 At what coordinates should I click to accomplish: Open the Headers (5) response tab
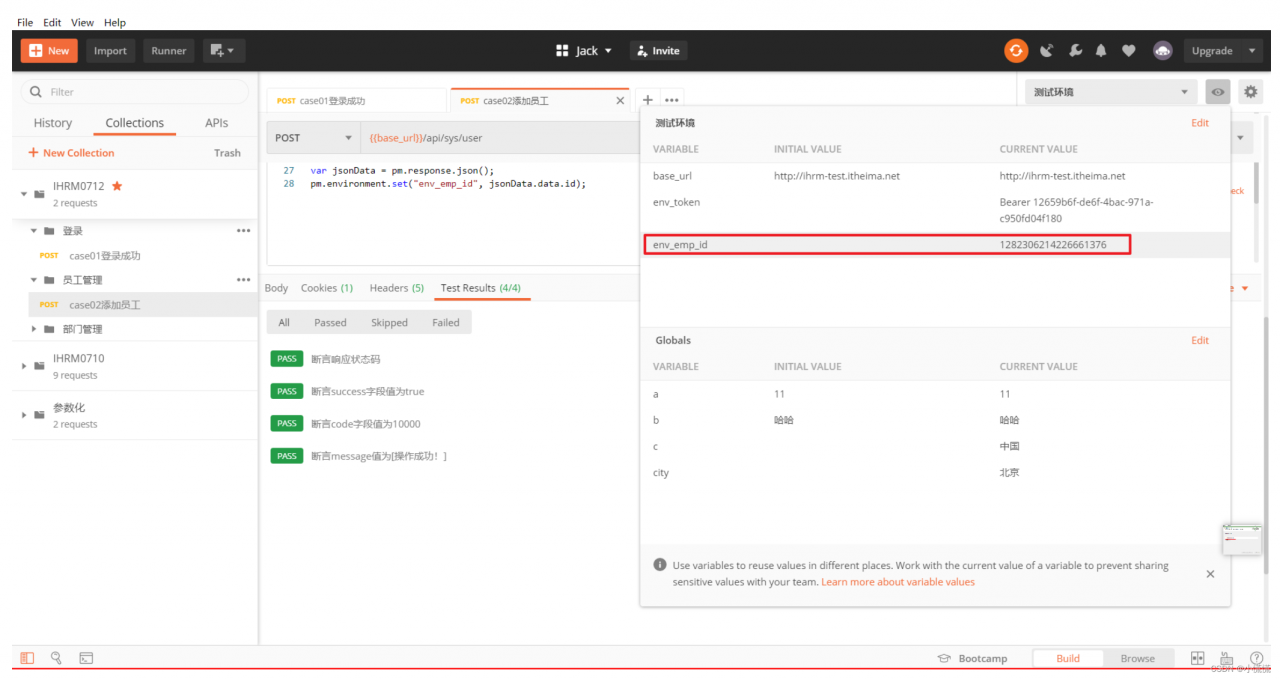click(396, 288)
